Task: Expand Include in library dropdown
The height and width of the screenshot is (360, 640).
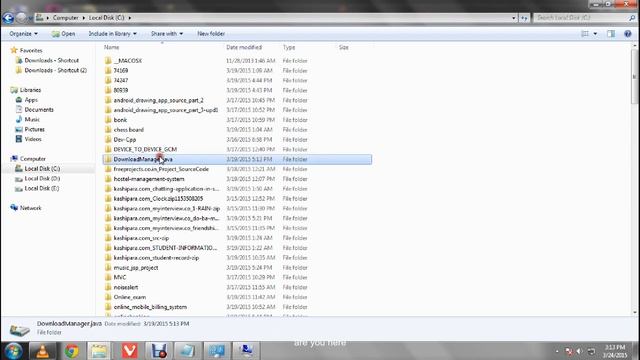Action: (112, 34)
